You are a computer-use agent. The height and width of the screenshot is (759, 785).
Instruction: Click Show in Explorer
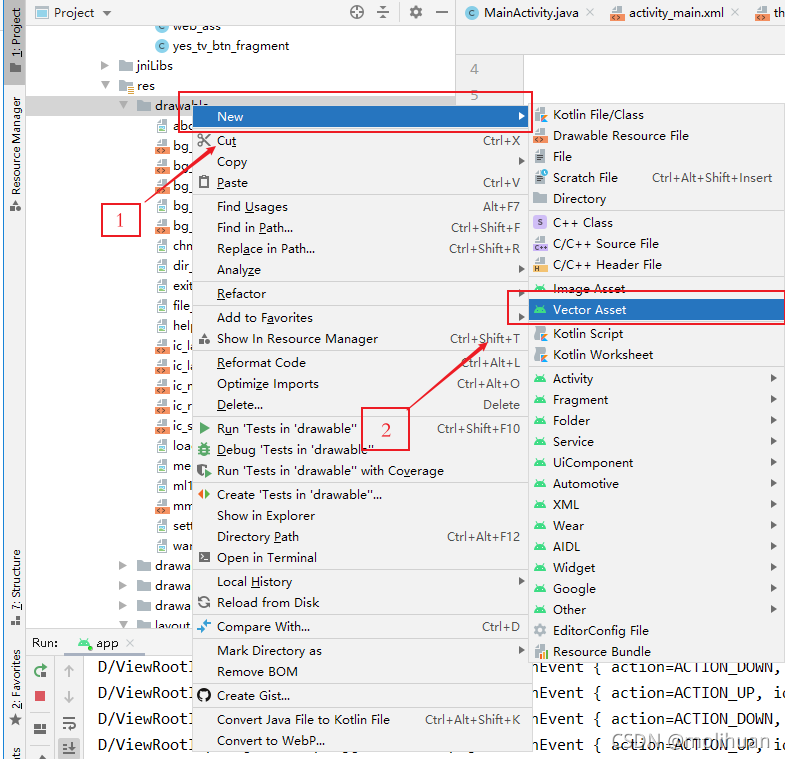pyautogui.click(x=360, y=515)
